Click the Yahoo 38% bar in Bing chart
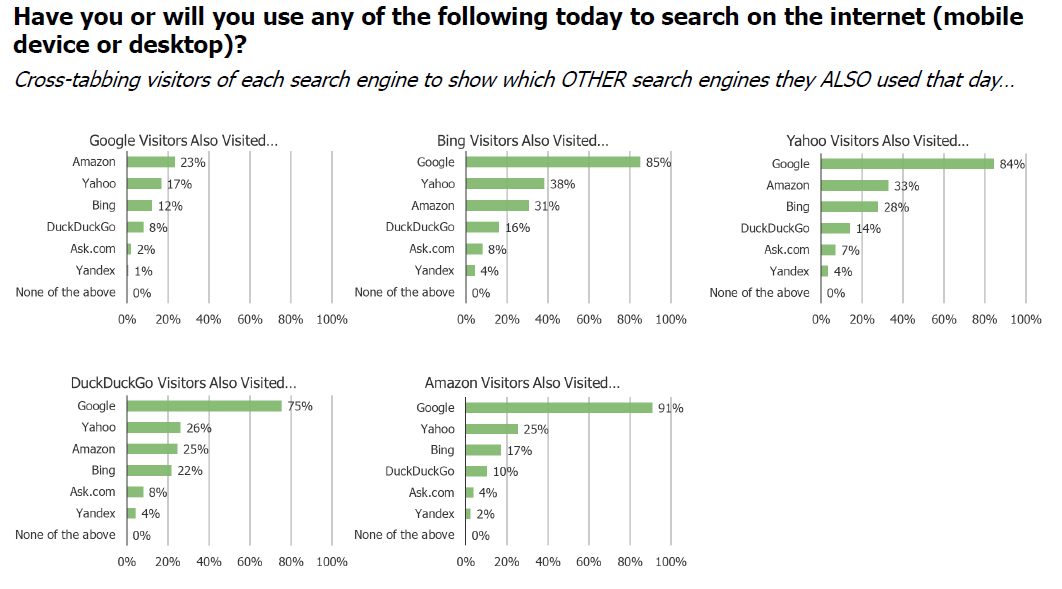This screenshot has width=1062, height=589. click(505, 183)
